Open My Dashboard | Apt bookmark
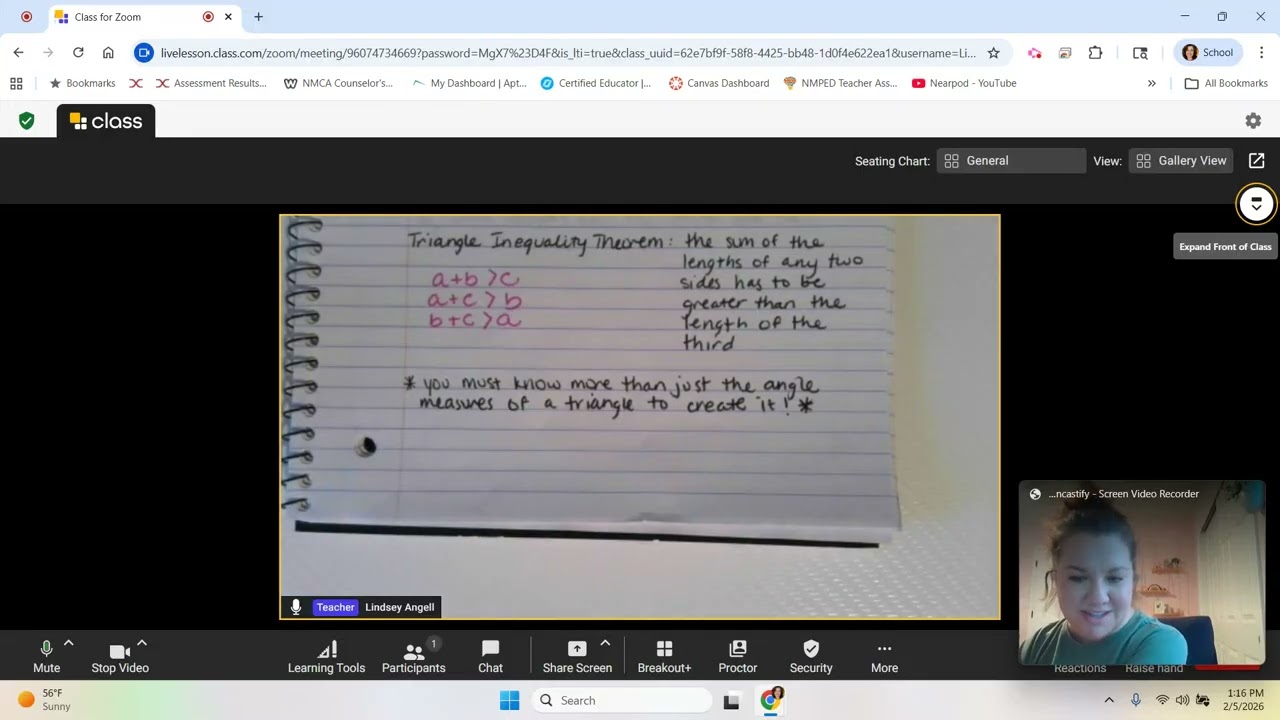This screenshot has width=1280, height=720. point(469,83)
